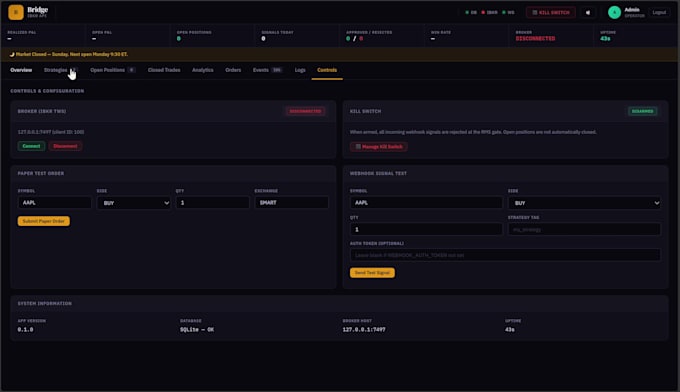Go to the Open Positions tab

(113, 70)
